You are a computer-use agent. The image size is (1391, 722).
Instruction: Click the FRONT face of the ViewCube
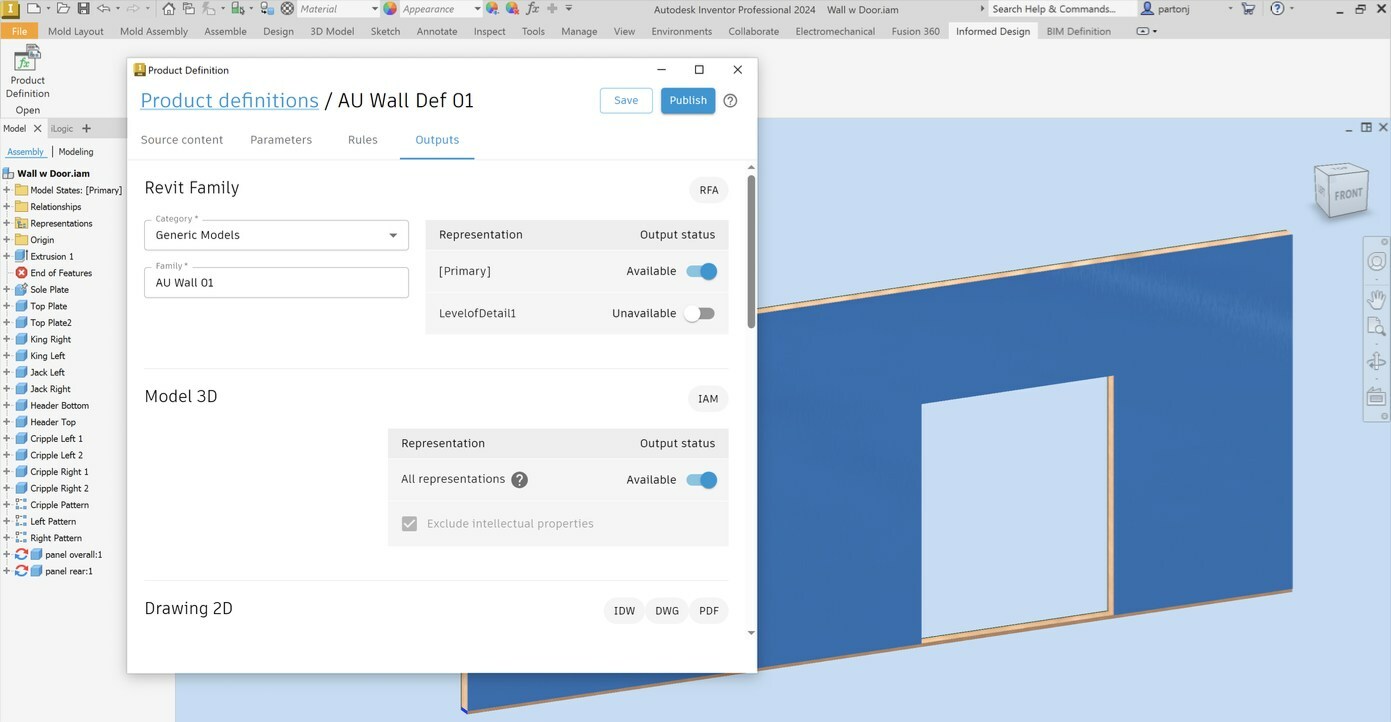pyautogui.click(x=1346, y=195)
